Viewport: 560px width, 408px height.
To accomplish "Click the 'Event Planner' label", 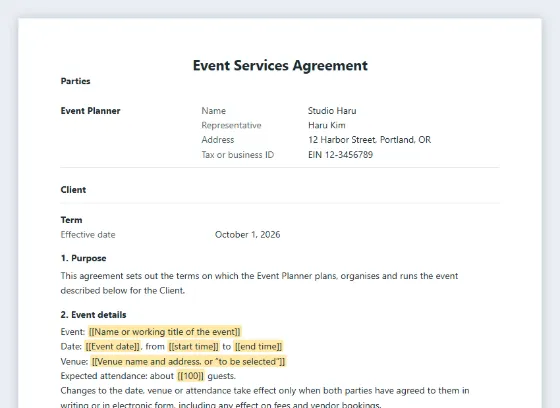I will [90, 111].
